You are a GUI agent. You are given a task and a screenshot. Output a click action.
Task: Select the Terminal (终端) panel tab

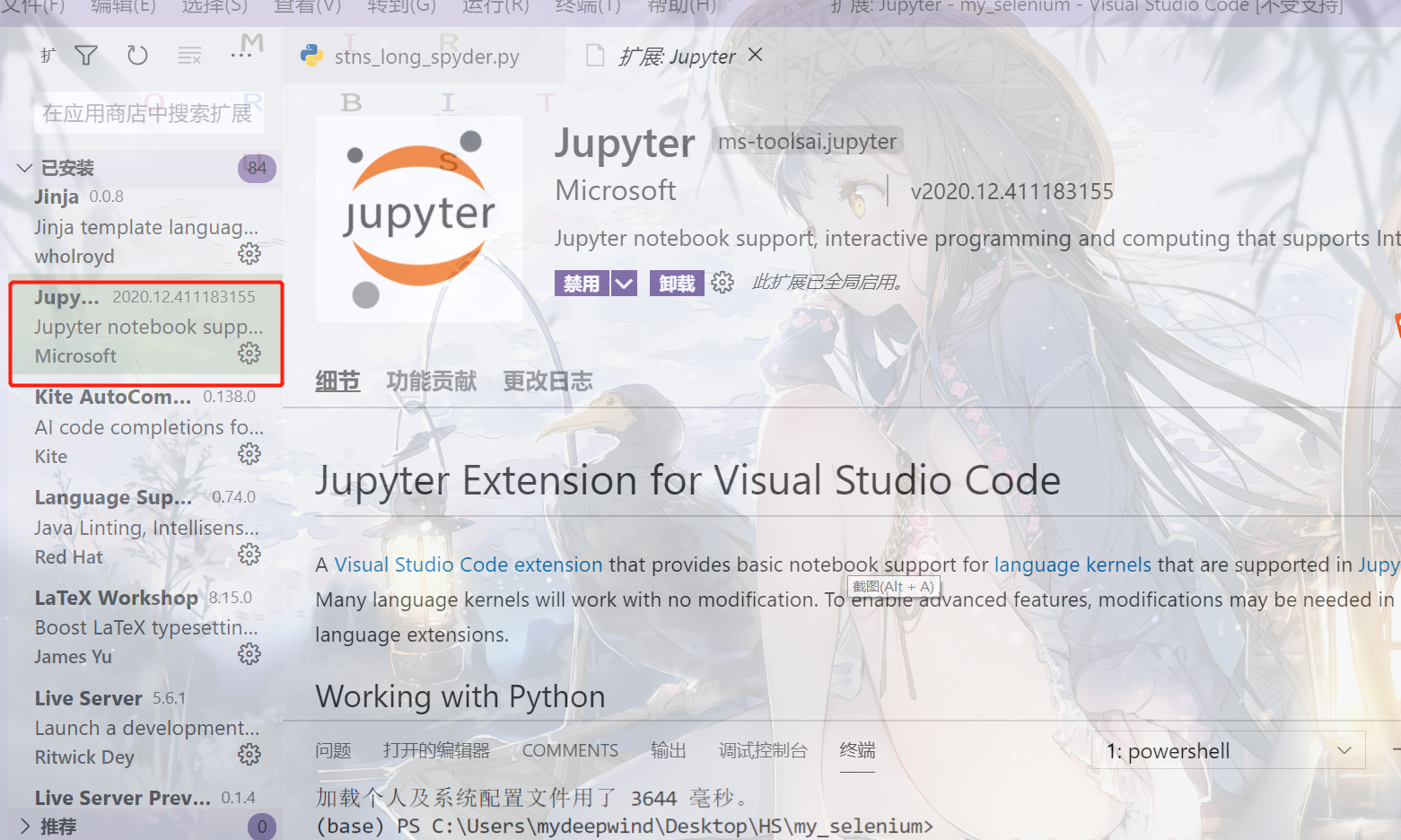click(x=857, y=750)
